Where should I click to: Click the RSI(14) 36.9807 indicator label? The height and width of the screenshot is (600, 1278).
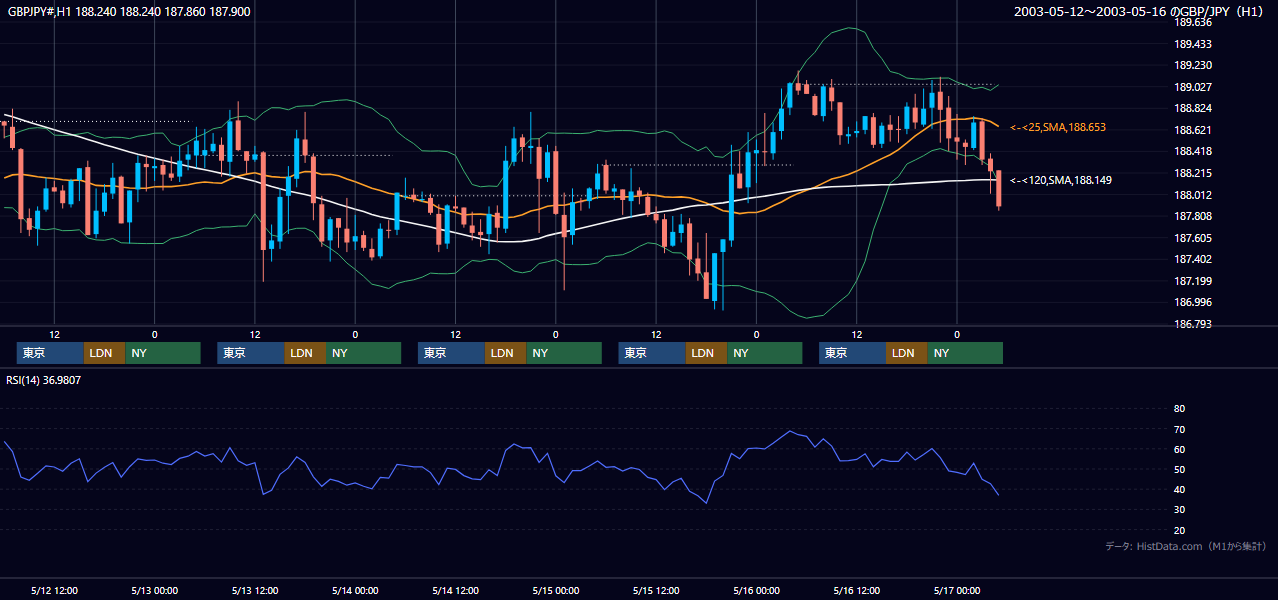tap(44, 380)
